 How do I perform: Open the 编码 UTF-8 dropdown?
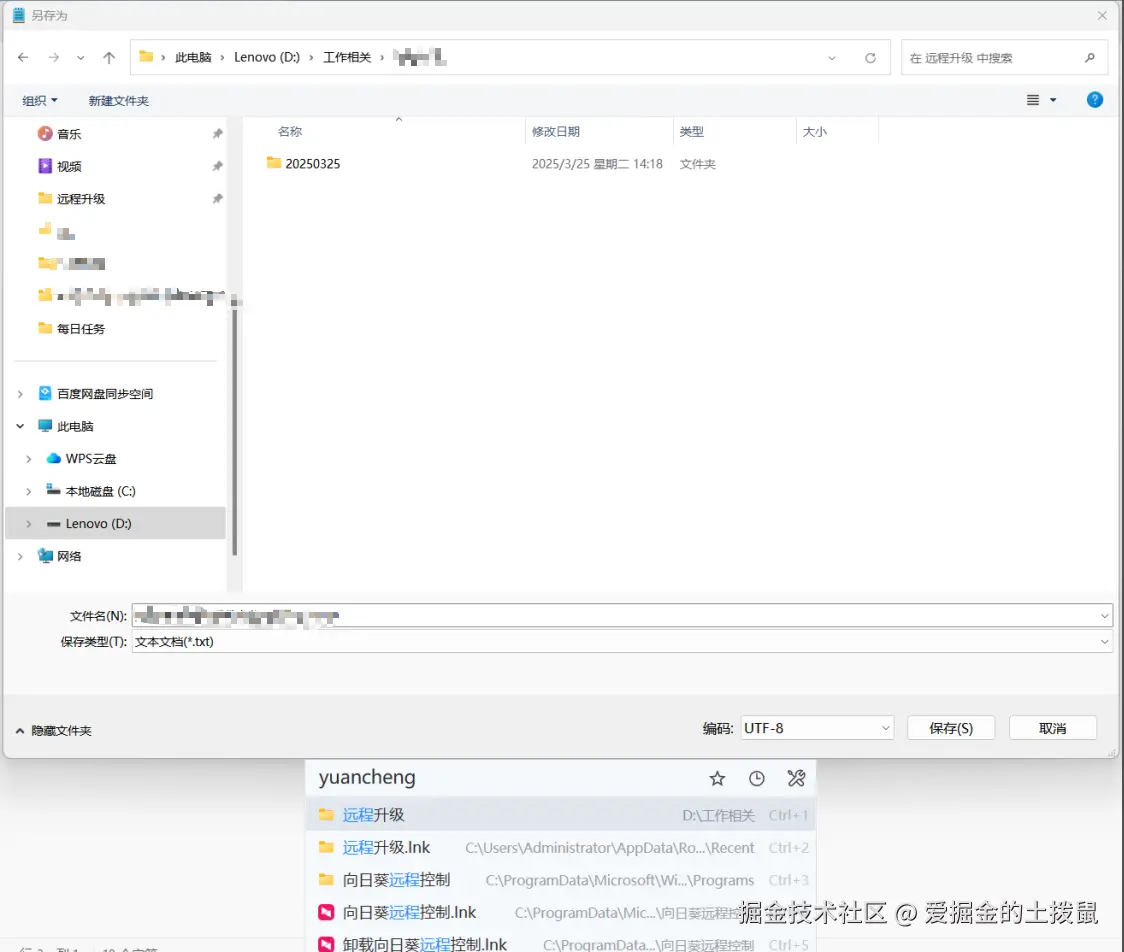click(x=817, y=728)
